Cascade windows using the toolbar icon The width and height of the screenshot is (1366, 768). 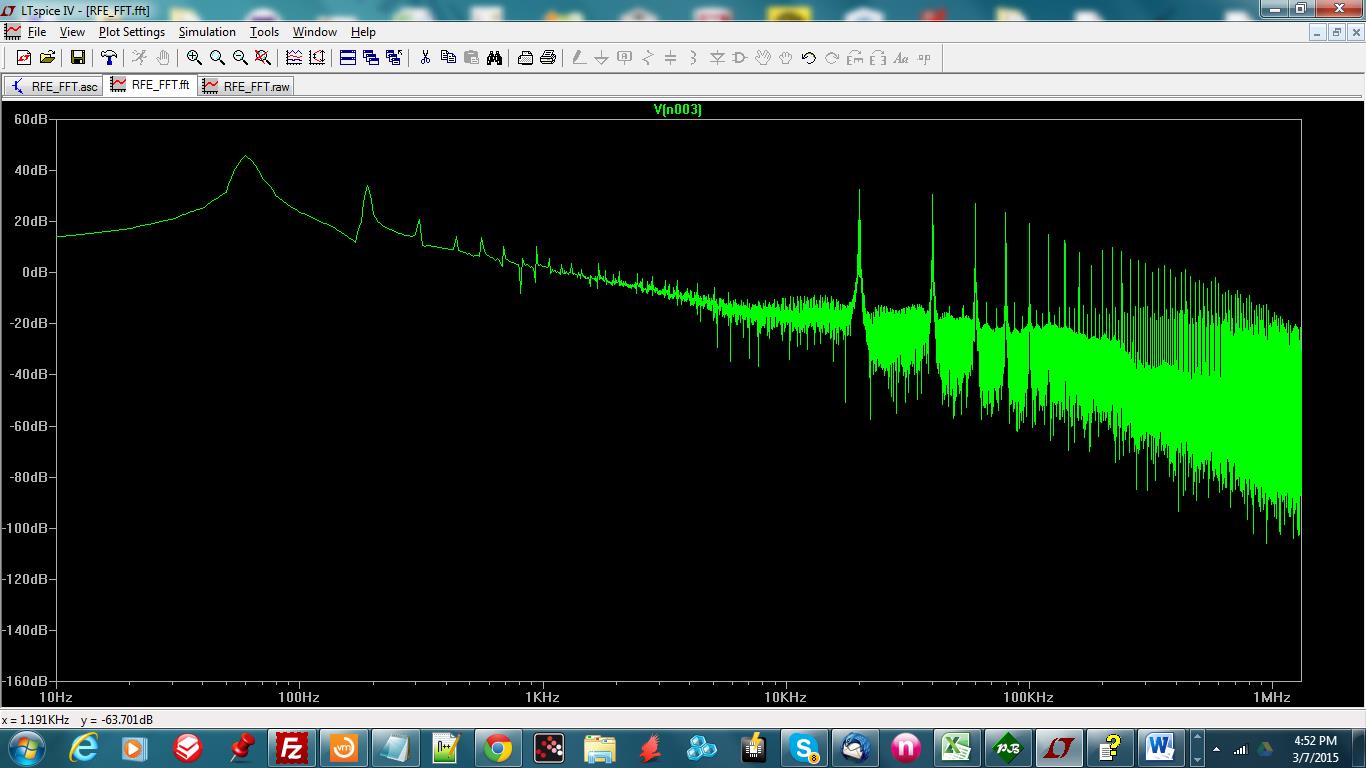click(371, 58)
